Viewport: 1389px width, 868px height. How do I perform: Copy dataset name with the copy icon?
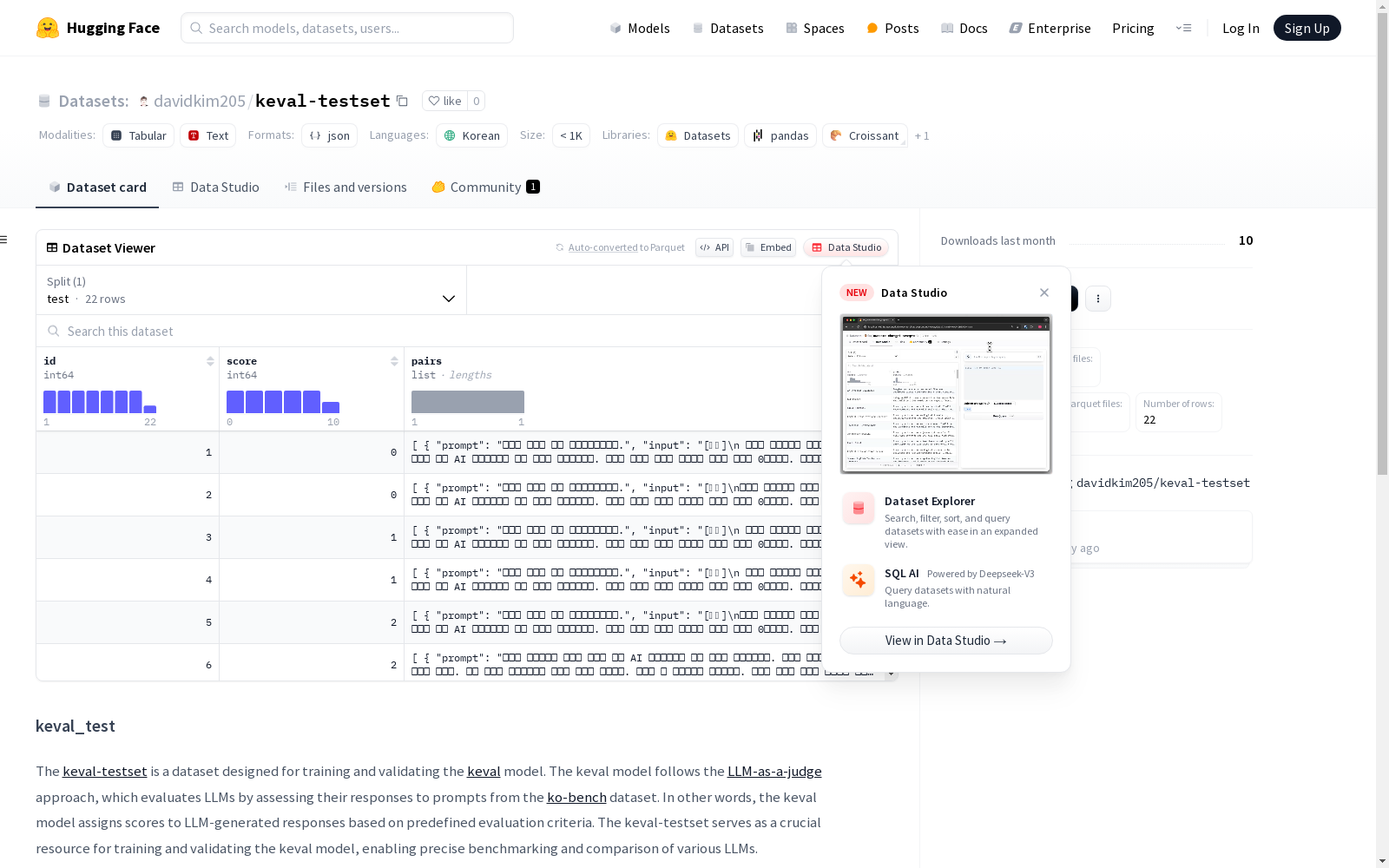tap(402, 101)
